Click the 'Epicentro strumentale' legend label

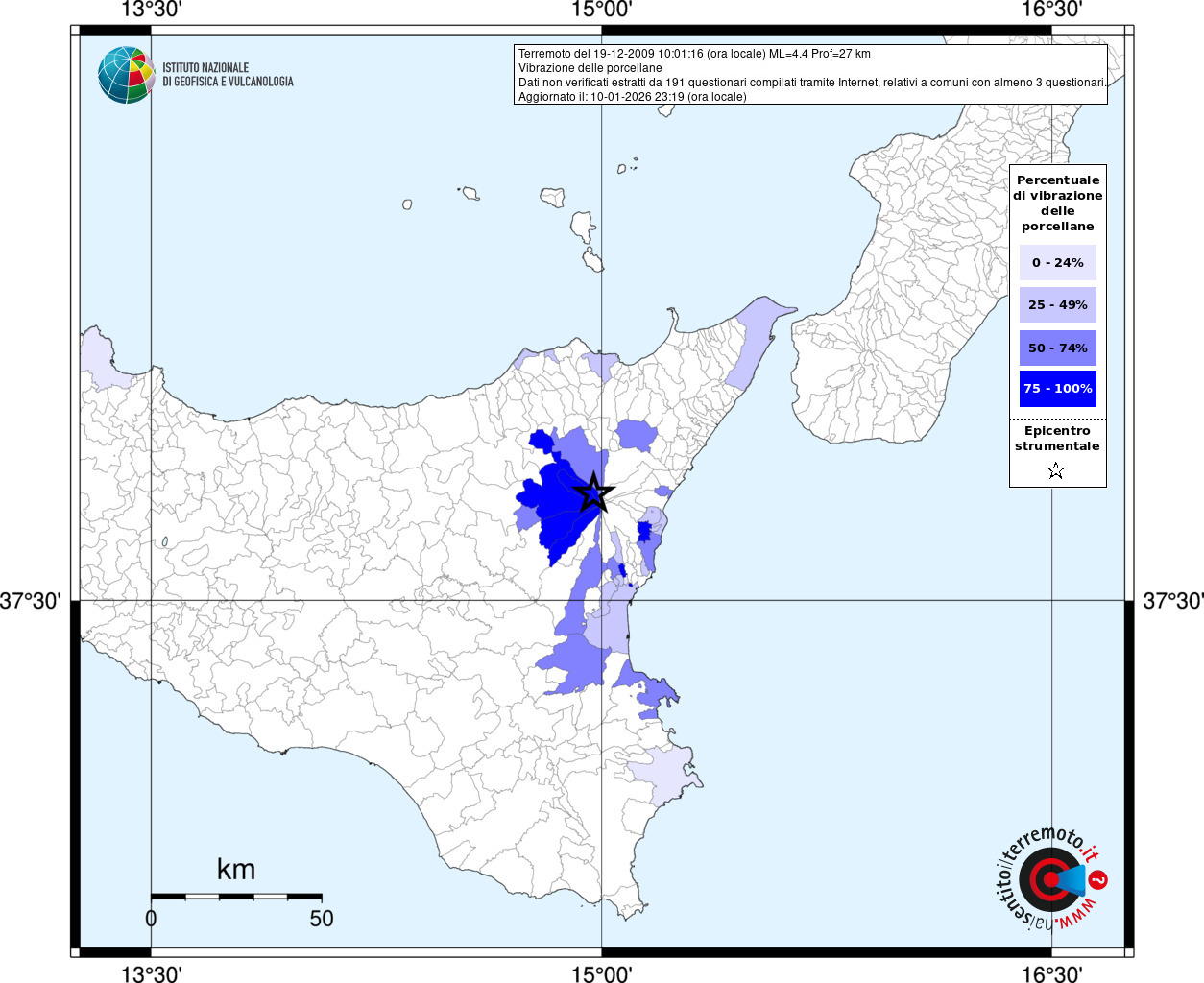[x=1057, y=439]
